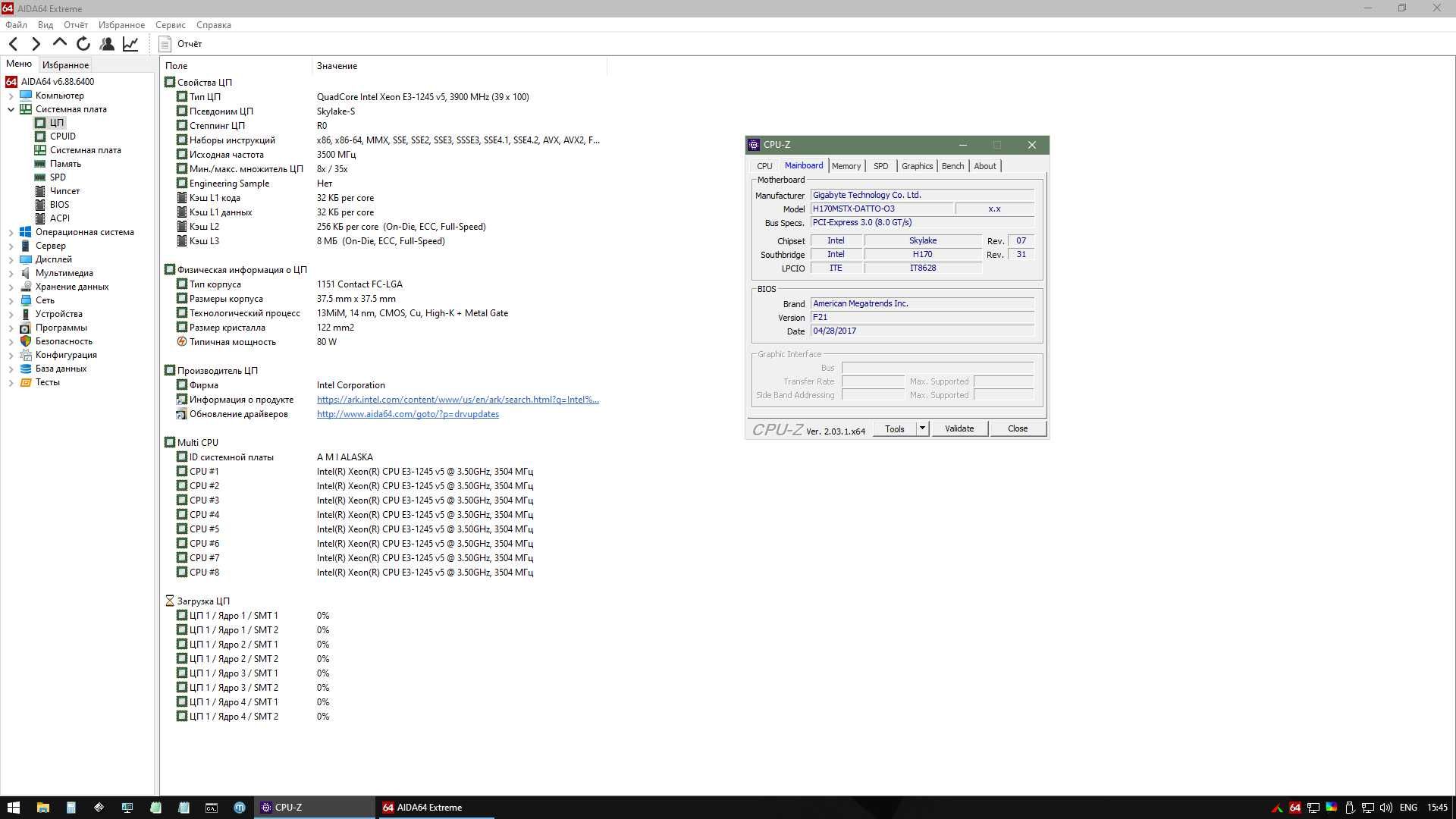Switch to Graphics tab in CPU-Z
Image resolution: width=1456 pixels, height=819 pixels.
[917, 166]
